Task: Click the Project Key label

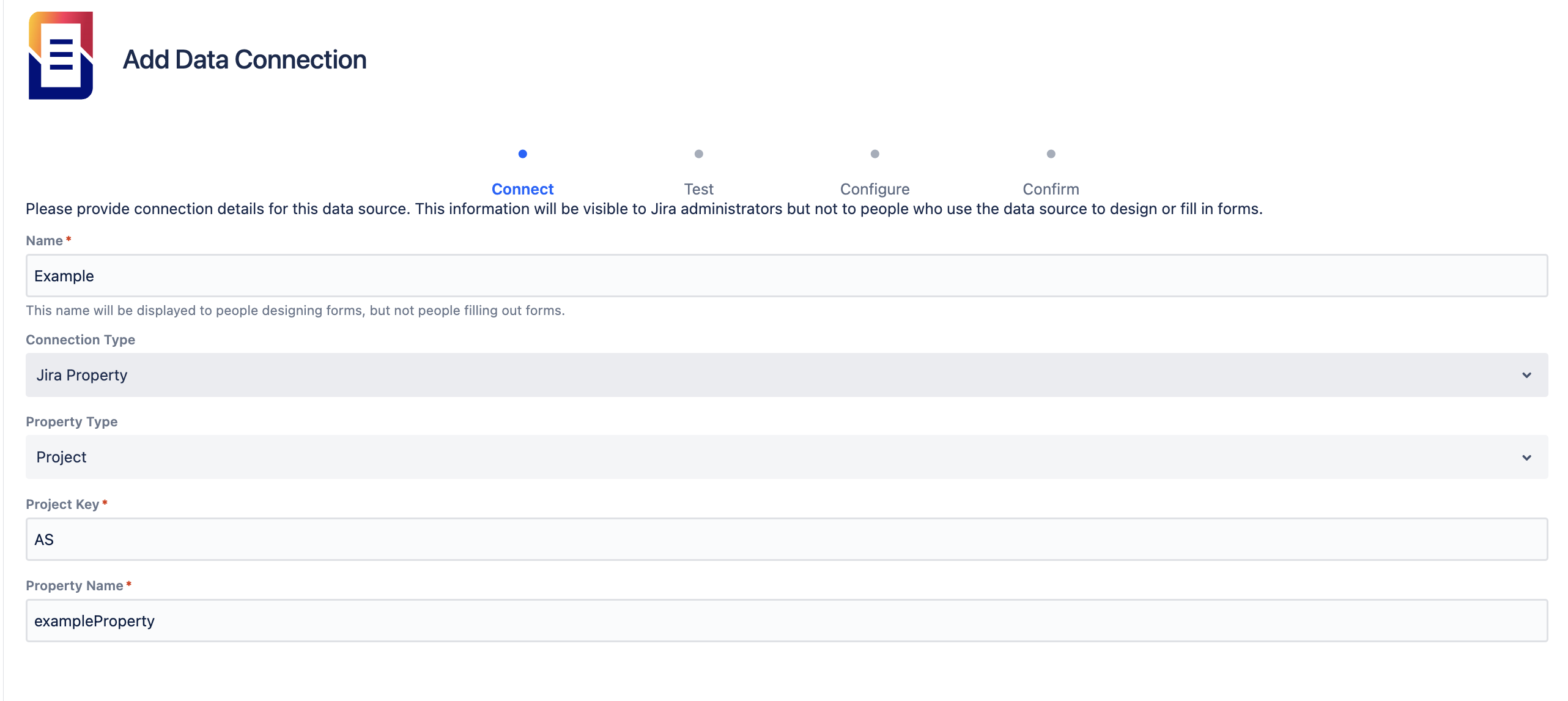Action: point(62,505)
